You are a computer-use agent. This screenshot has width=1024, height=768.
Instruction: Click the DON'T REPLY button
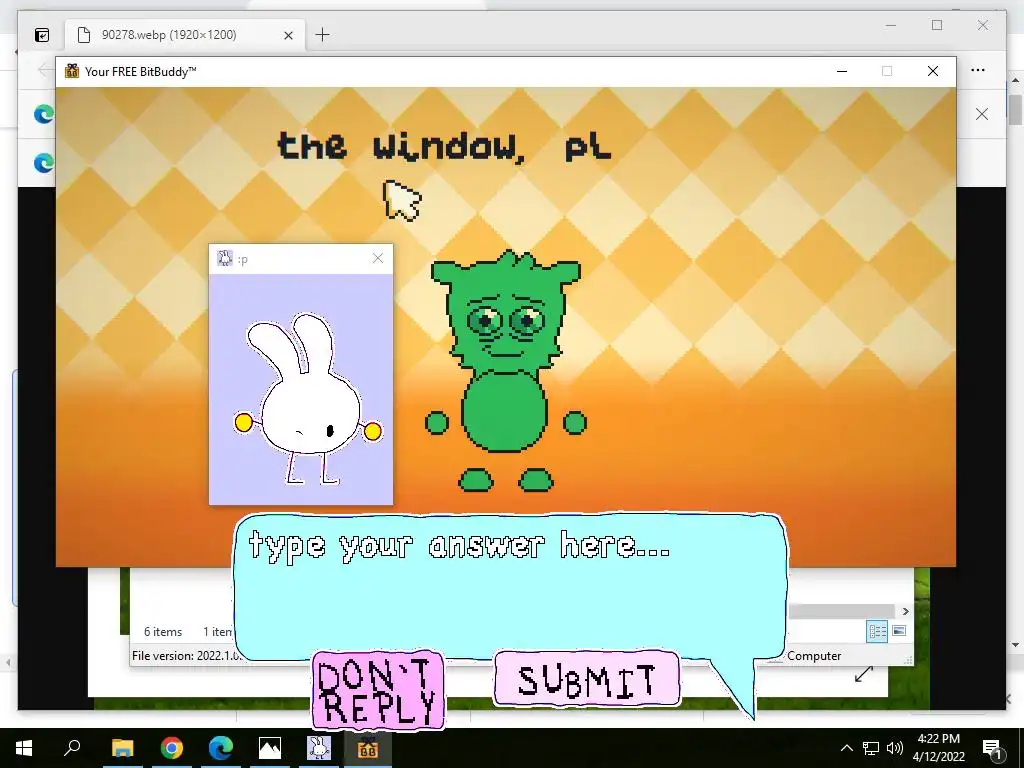click(x=378, y=690)
